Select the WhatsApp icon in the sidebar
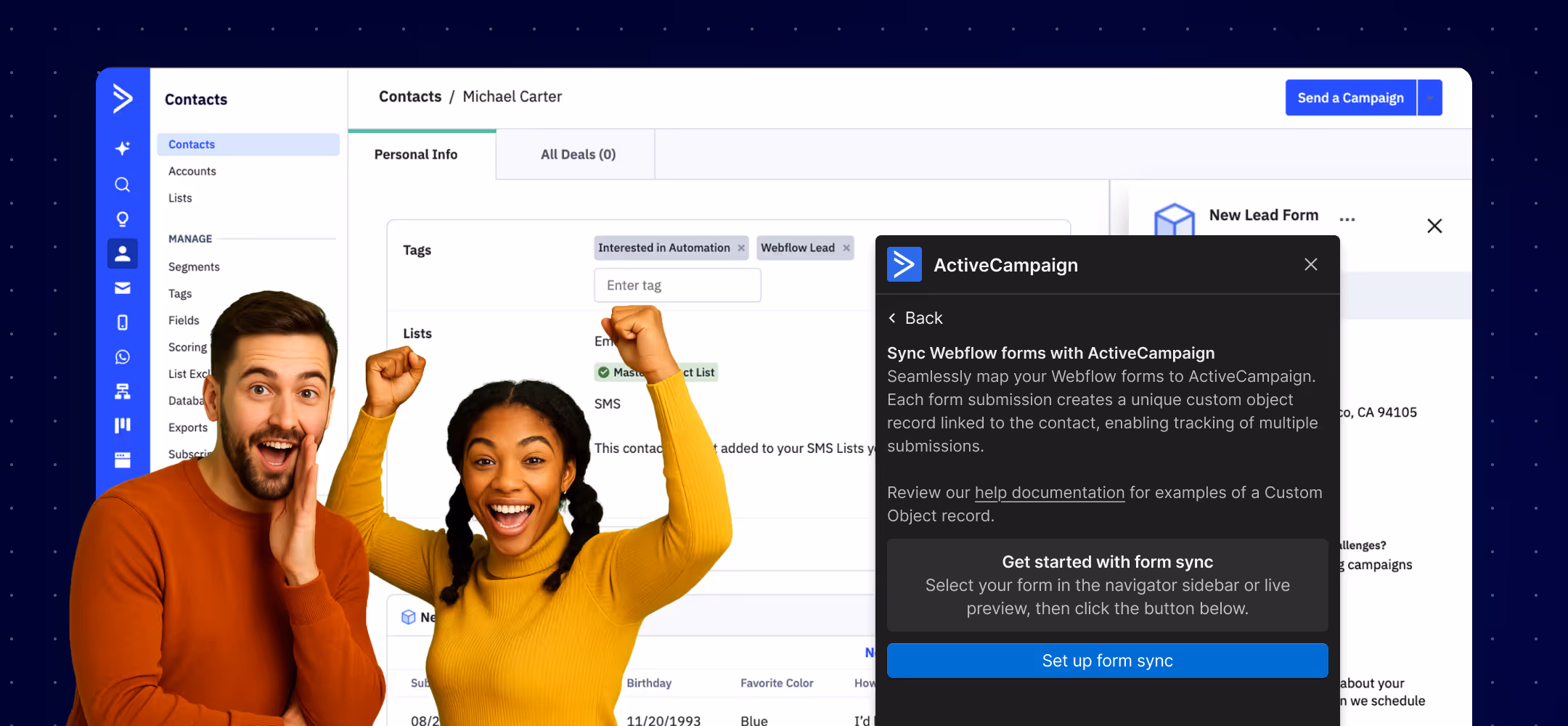Screen dimensions: 1568x726 click(122, 356)
